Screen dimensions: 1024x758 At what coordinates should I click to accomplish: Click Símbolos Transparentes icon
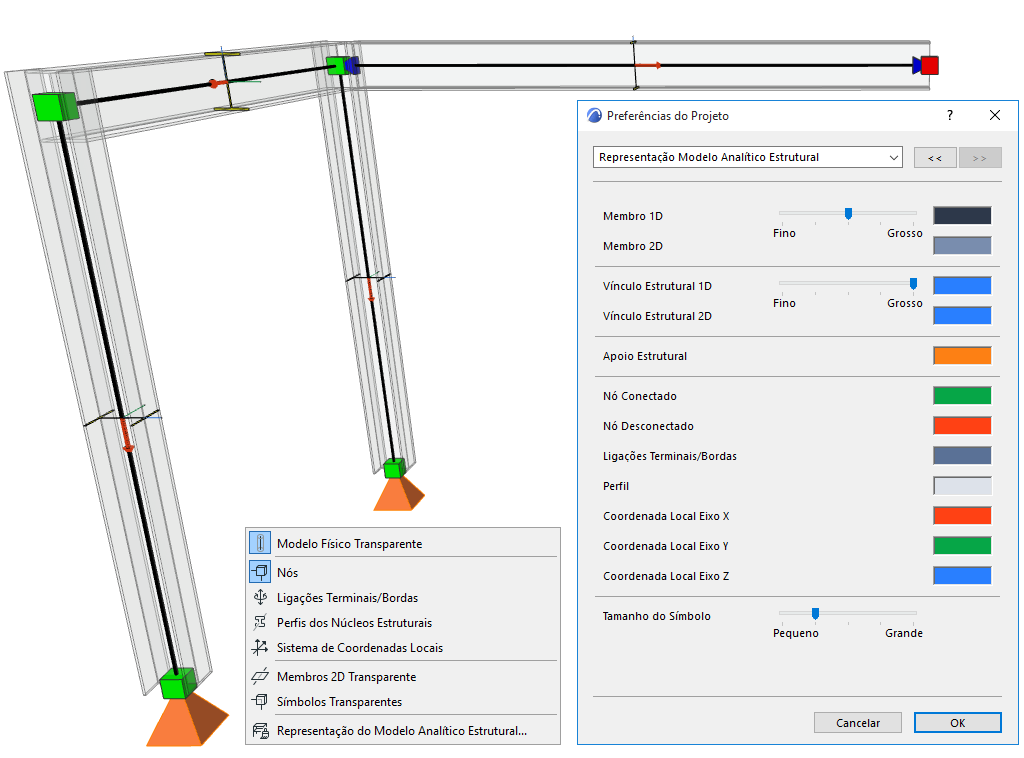(x=260, y=701)
